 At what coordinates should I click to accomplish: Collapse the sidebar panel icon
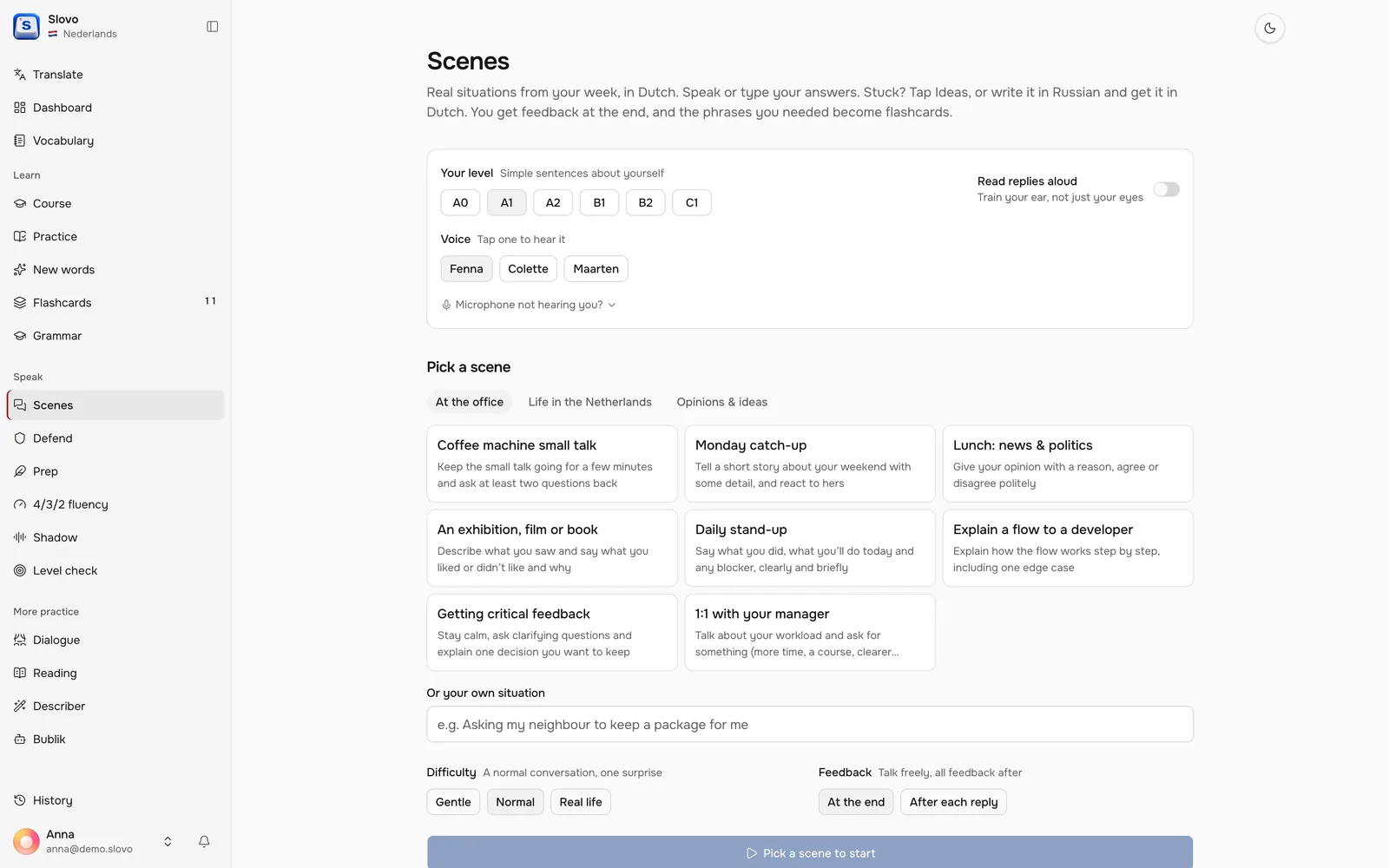212,27
